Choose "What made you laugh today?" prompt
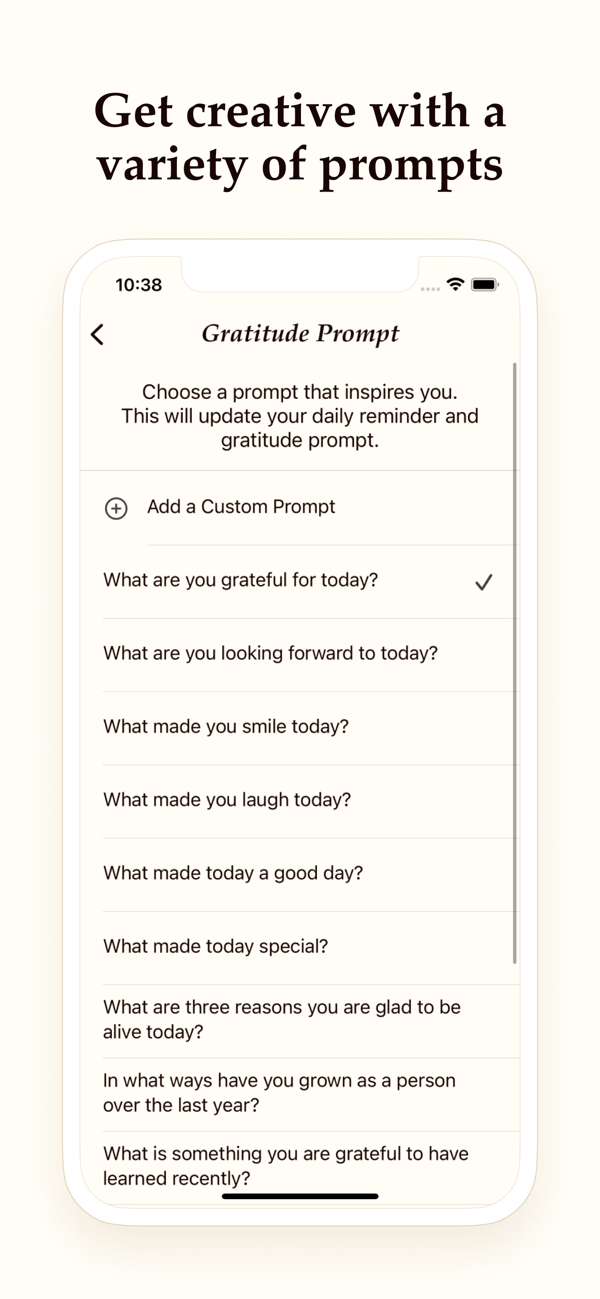The image size is (600, 1299). click(x=300, y=800)
